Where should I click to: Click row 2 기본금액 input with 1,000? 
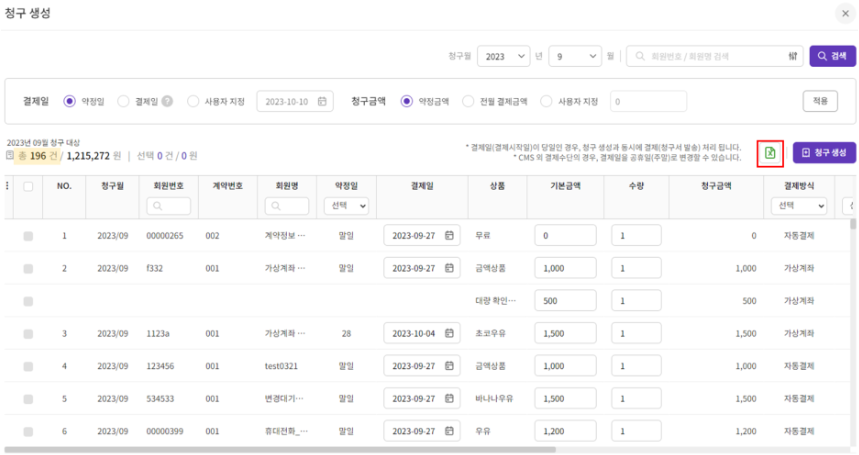pos(565,268)
